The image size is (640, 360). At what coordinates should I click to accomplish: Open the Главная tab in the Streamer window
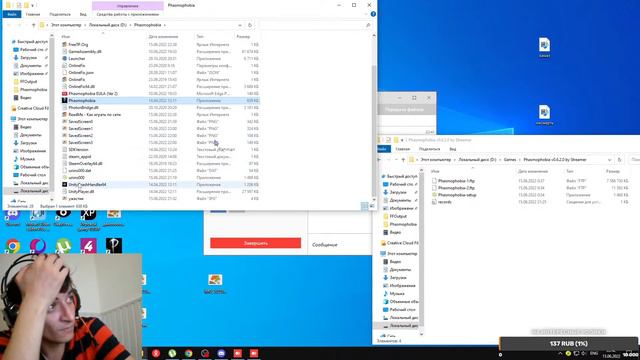point(402,149)
